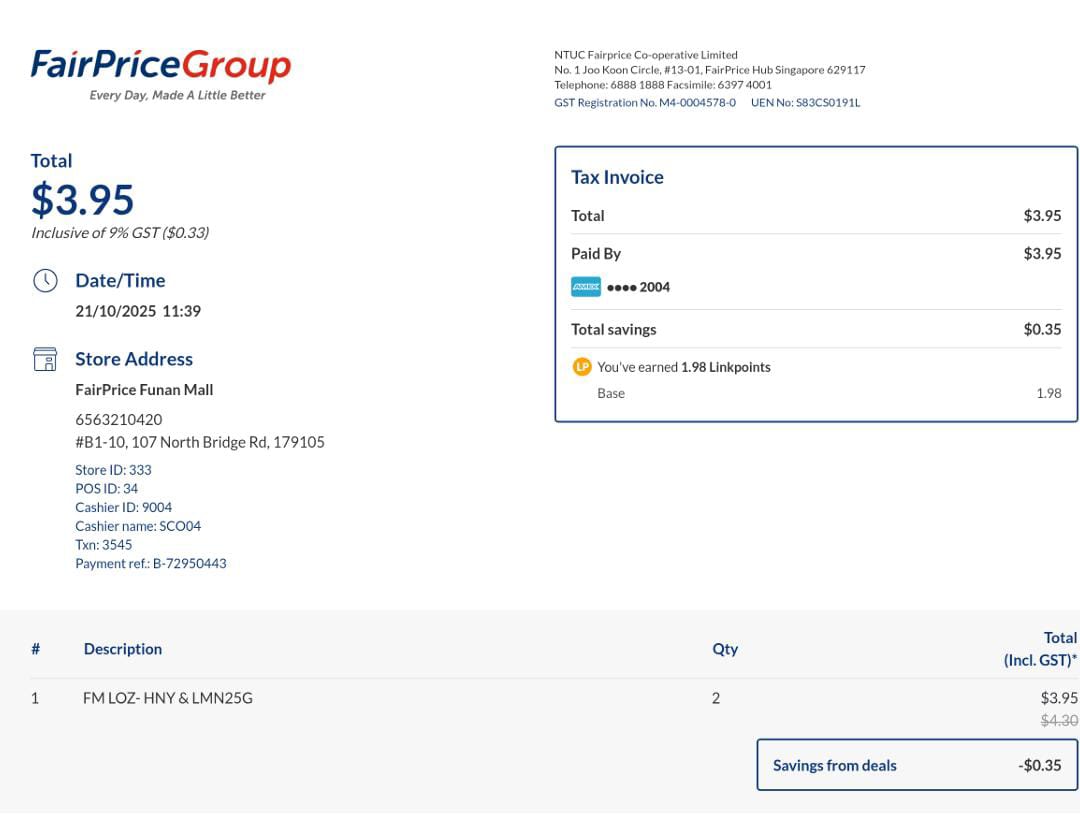Viewport: 1080px width, 832px height.
Task: Click Cashier name: SCO04
Action: point(138,526)
